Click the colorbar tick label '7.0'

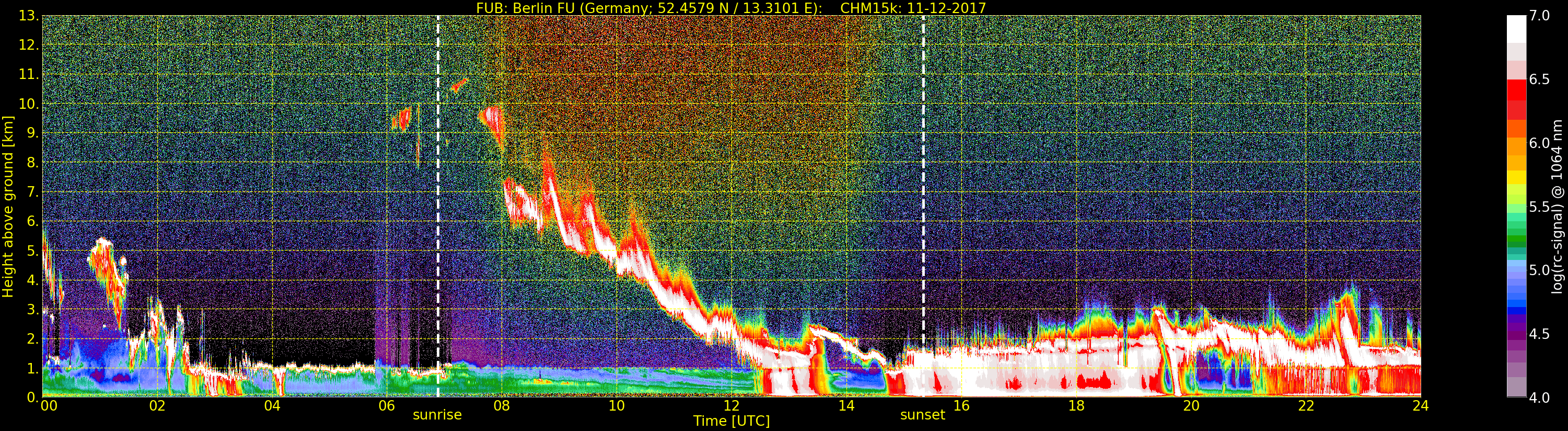point(1539,16)
